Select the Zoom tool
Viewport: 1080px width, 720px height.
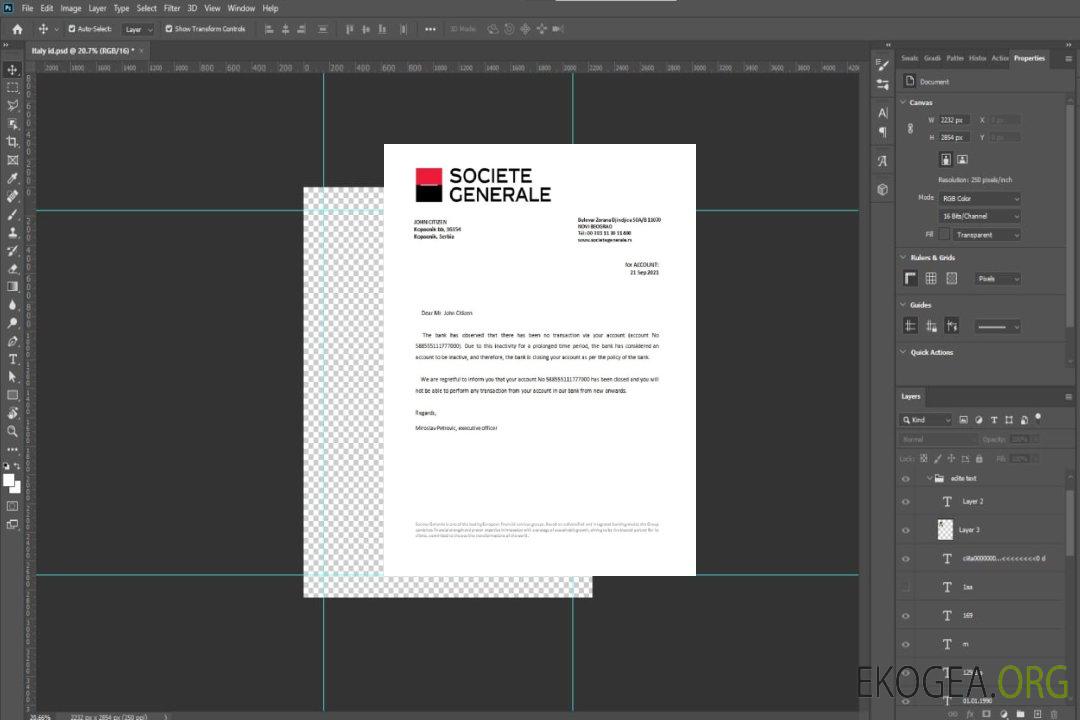pos(12,431)
